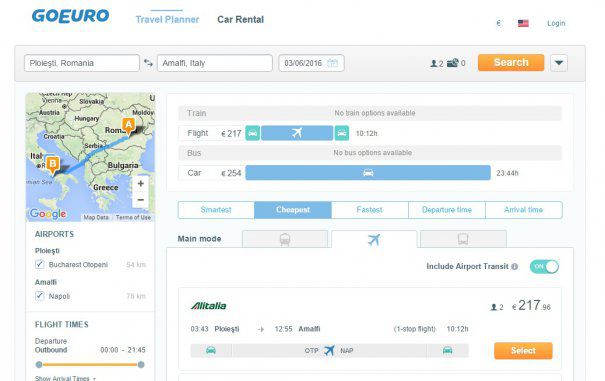Open the Car Rental menu item
The width and height of the screenshot is (605, 381).
pos(240,19)
